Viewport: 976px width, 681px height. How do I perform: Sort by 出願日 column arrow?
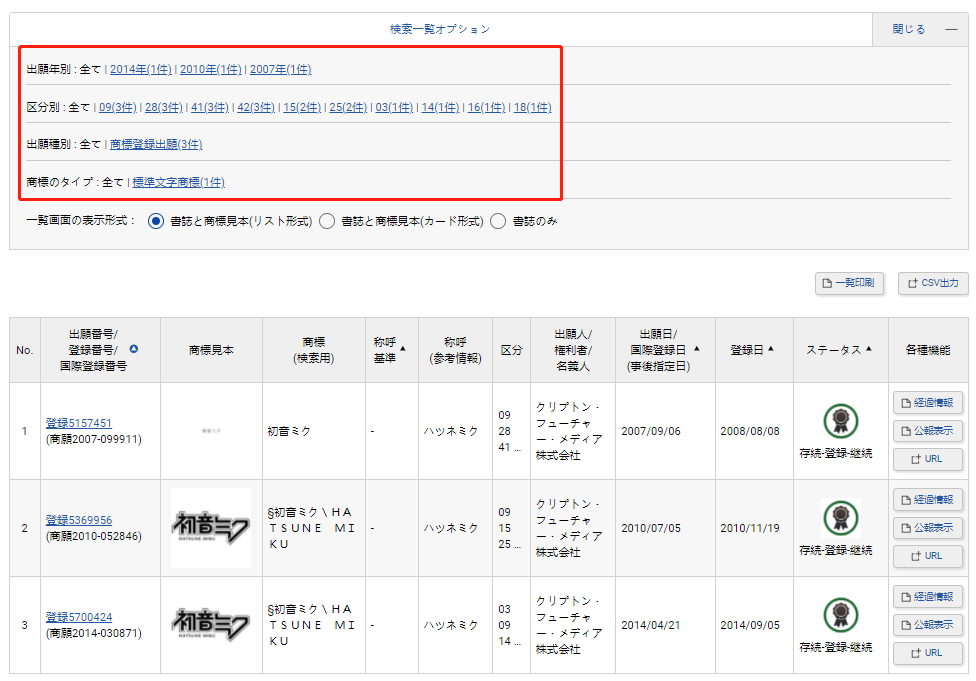696,349
